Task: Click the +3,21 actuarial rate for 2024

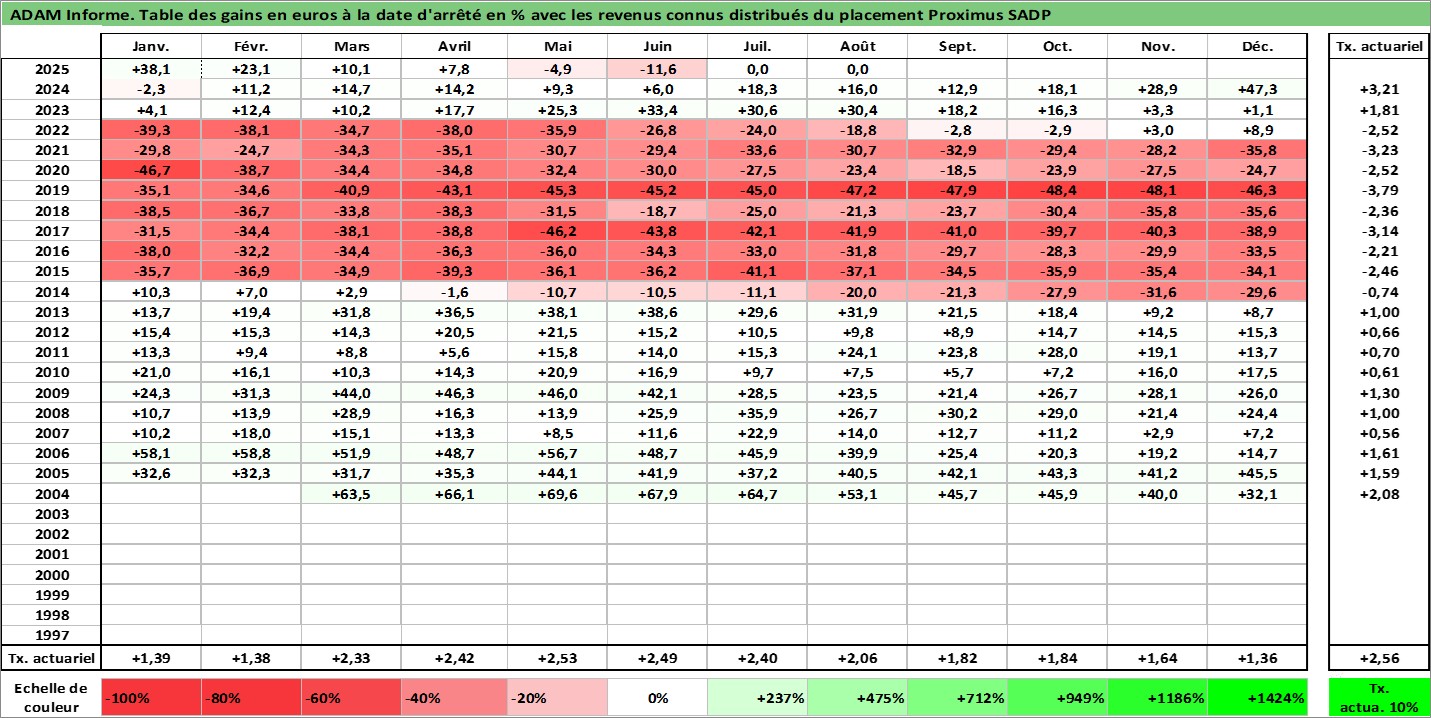Action: click(x=1379, y=90)
